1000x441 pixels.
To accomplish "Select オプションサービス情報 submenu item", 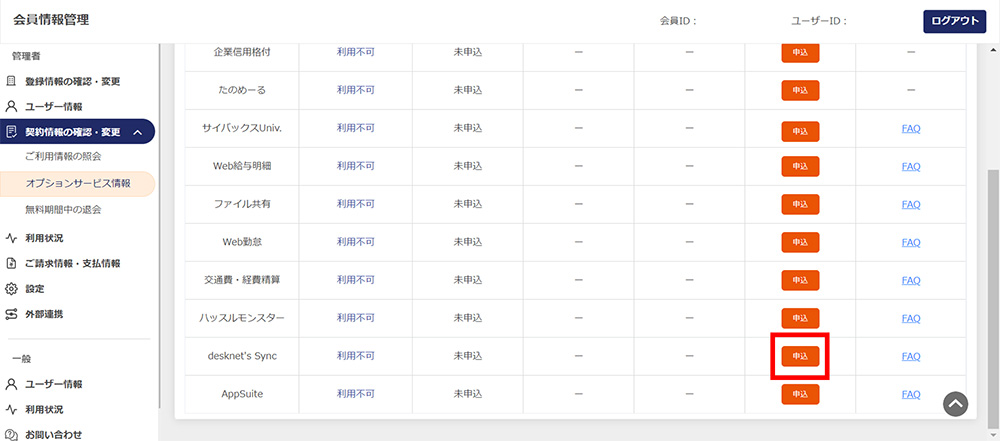I will [x=78, y=184].
